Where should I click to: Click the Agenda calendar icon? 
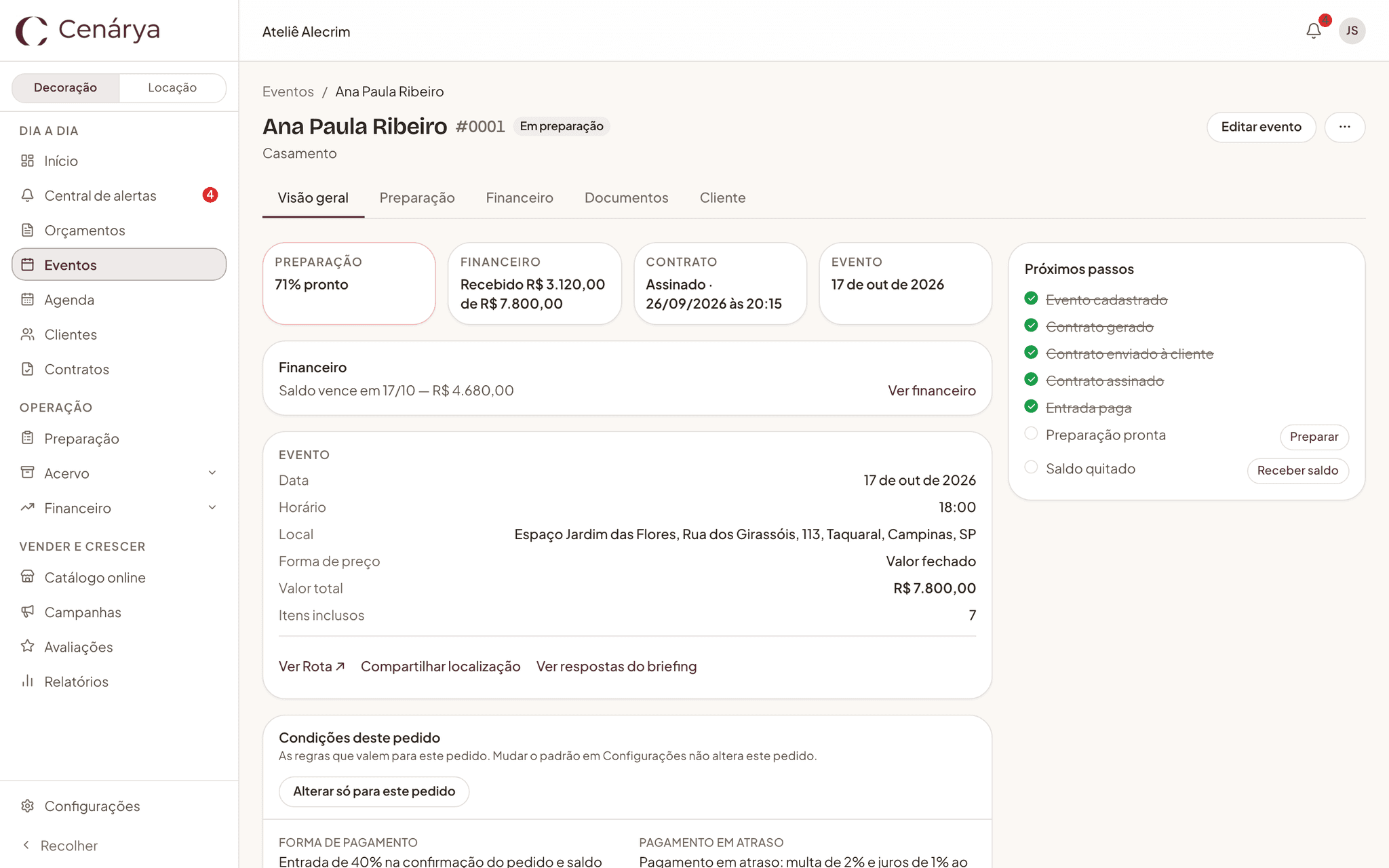27,299
